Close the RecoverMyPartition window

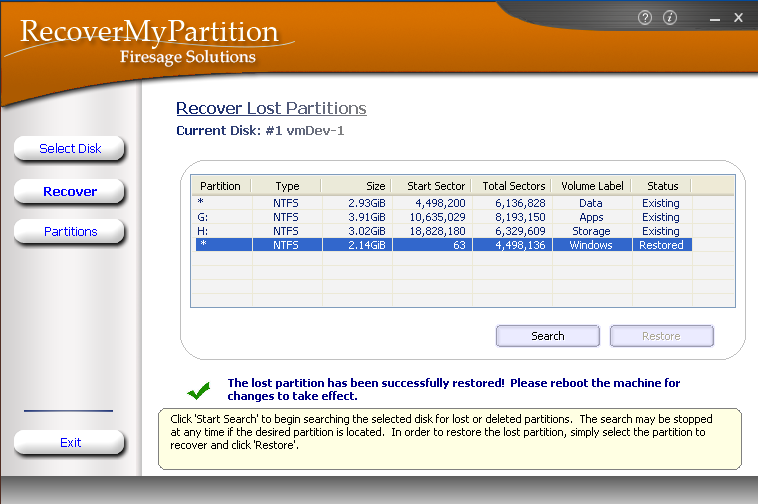point(738,18)
